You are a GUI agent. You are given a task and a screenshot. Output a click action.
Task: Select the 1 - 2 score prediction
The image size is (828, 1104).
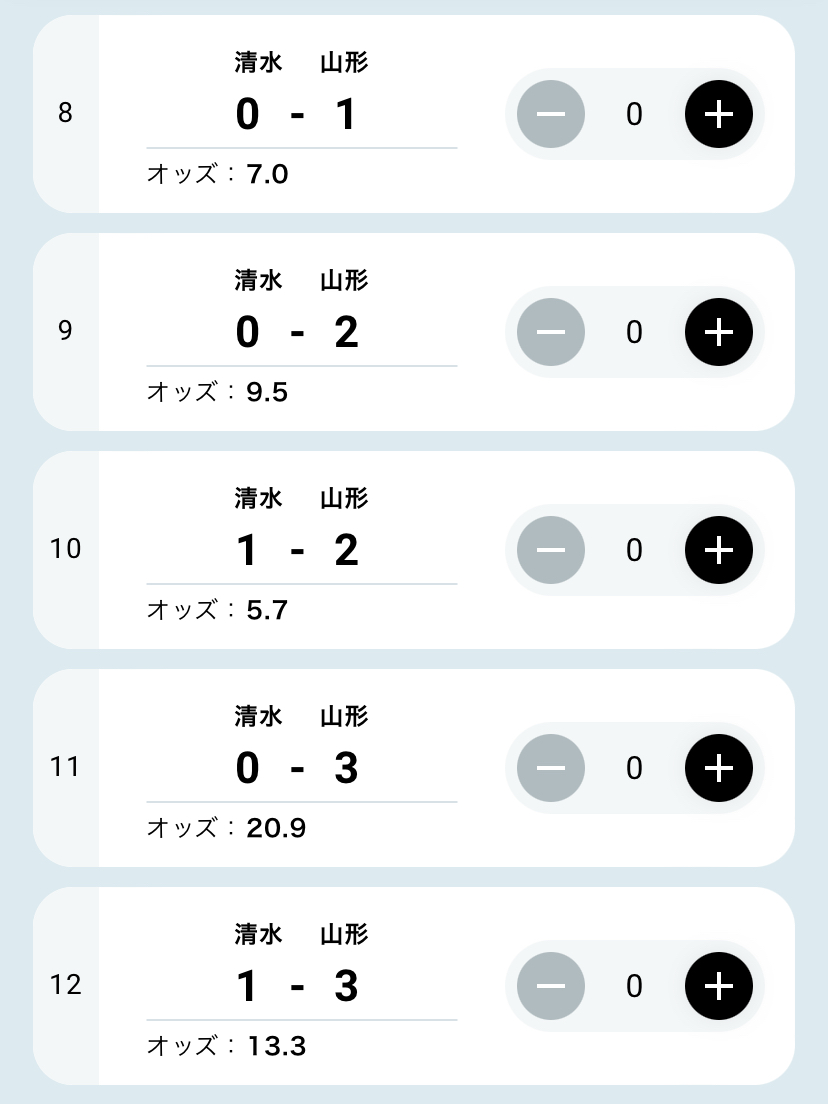coord(297,551)
